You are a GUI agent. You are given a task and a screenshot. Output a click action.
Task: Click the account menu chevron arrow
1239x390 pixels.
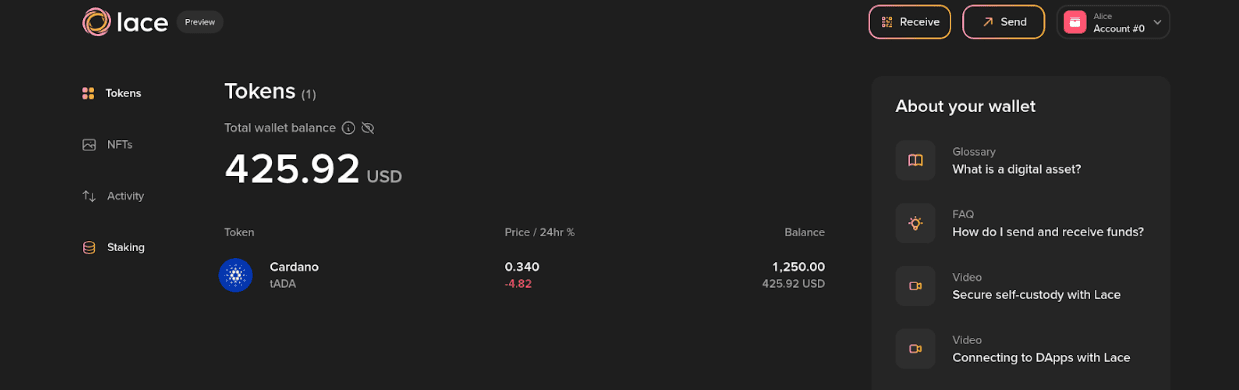(x=1157, y=22)
